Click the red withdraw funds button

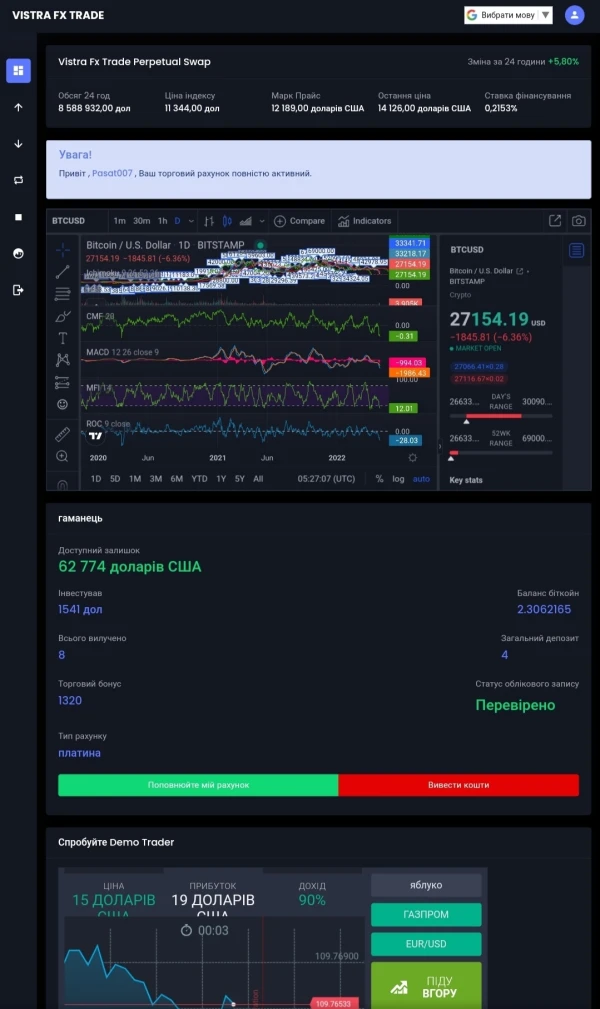point(458,785)
